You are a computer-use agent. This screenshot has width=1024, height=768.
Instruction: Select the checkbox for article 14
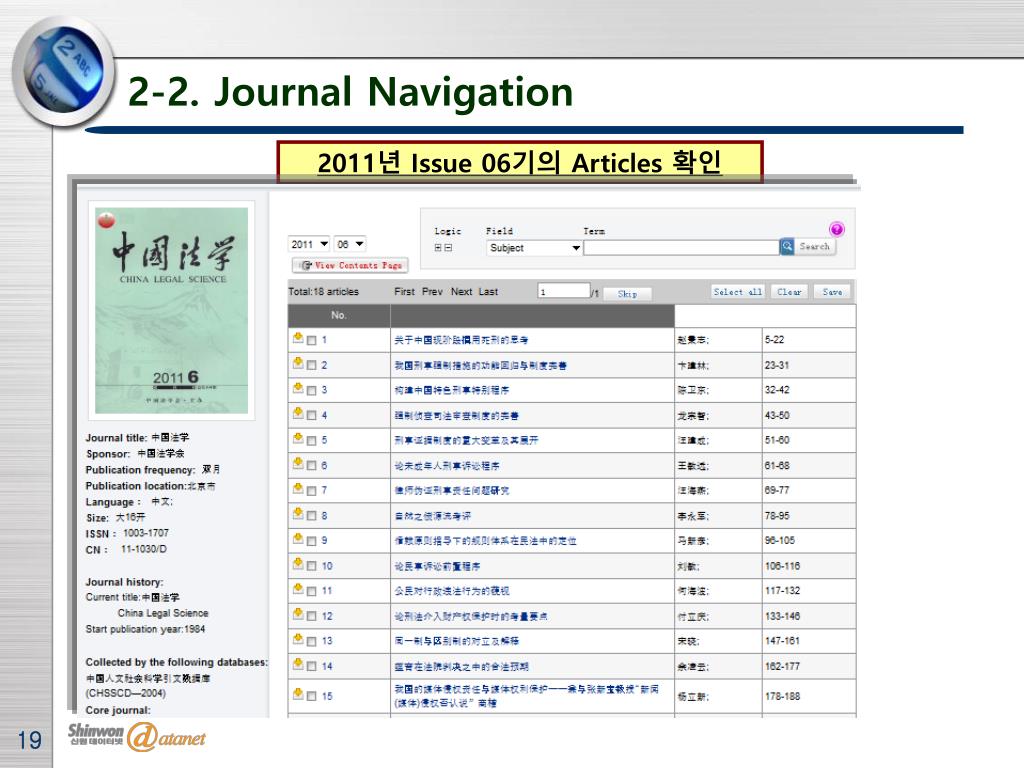[311, 667]
